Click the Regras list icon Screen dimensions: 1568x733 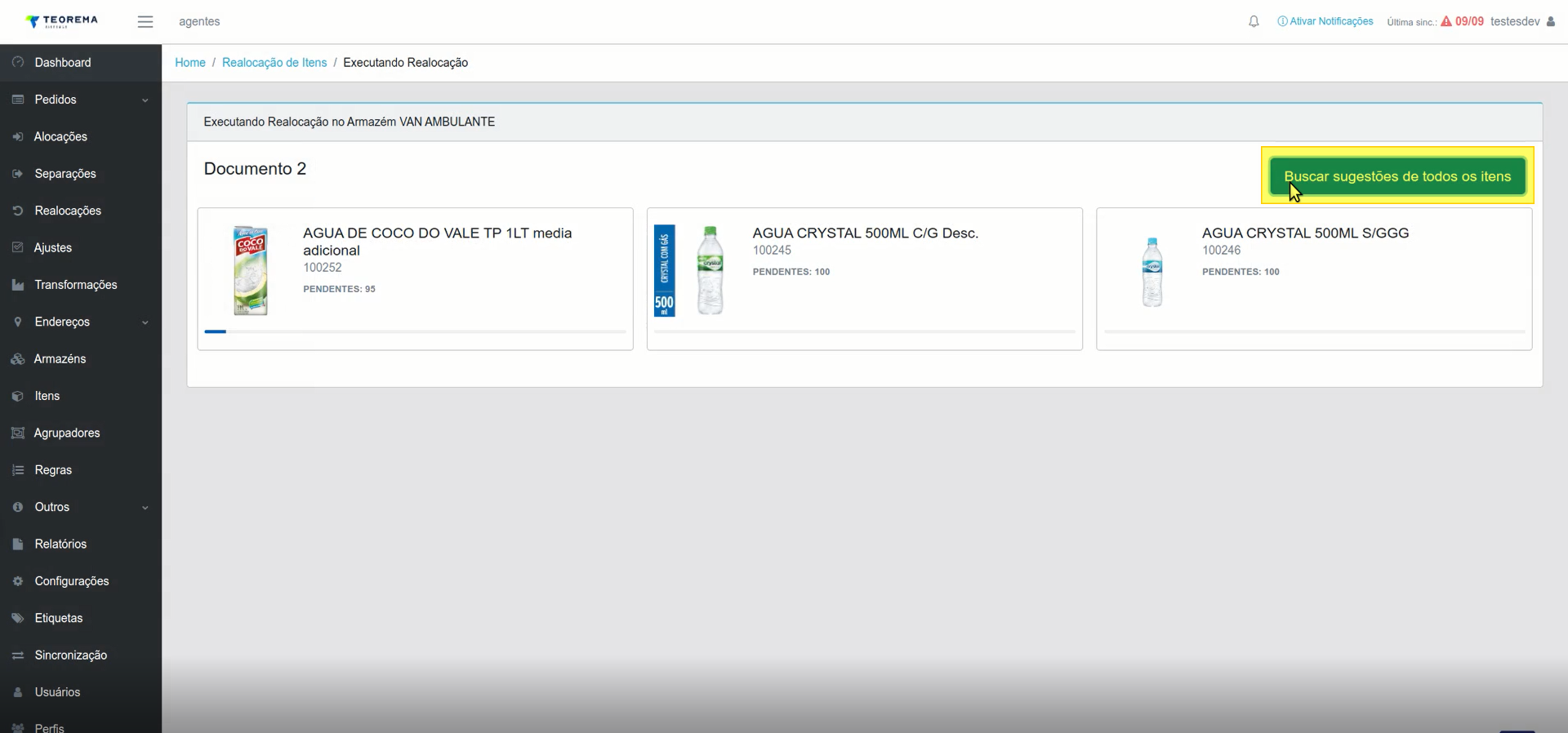pos(18,470)
